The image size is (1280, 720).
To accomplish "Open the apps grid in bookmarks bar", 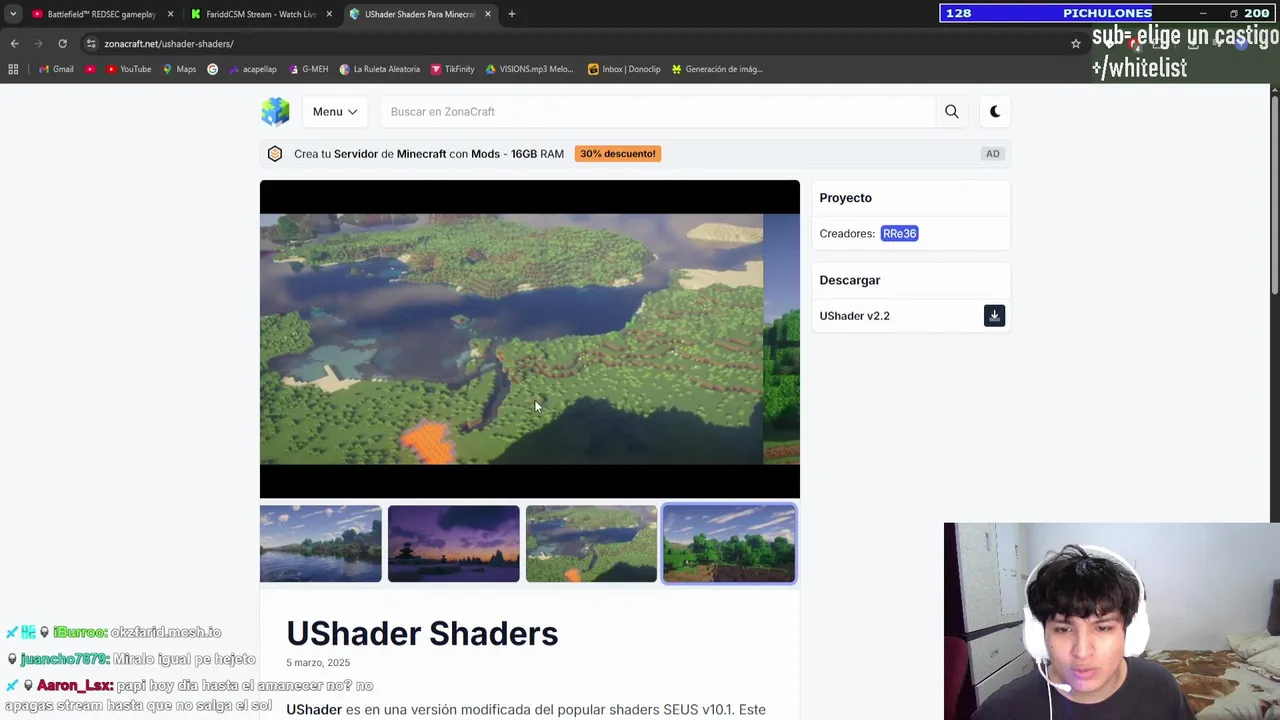I will (13, 69).
